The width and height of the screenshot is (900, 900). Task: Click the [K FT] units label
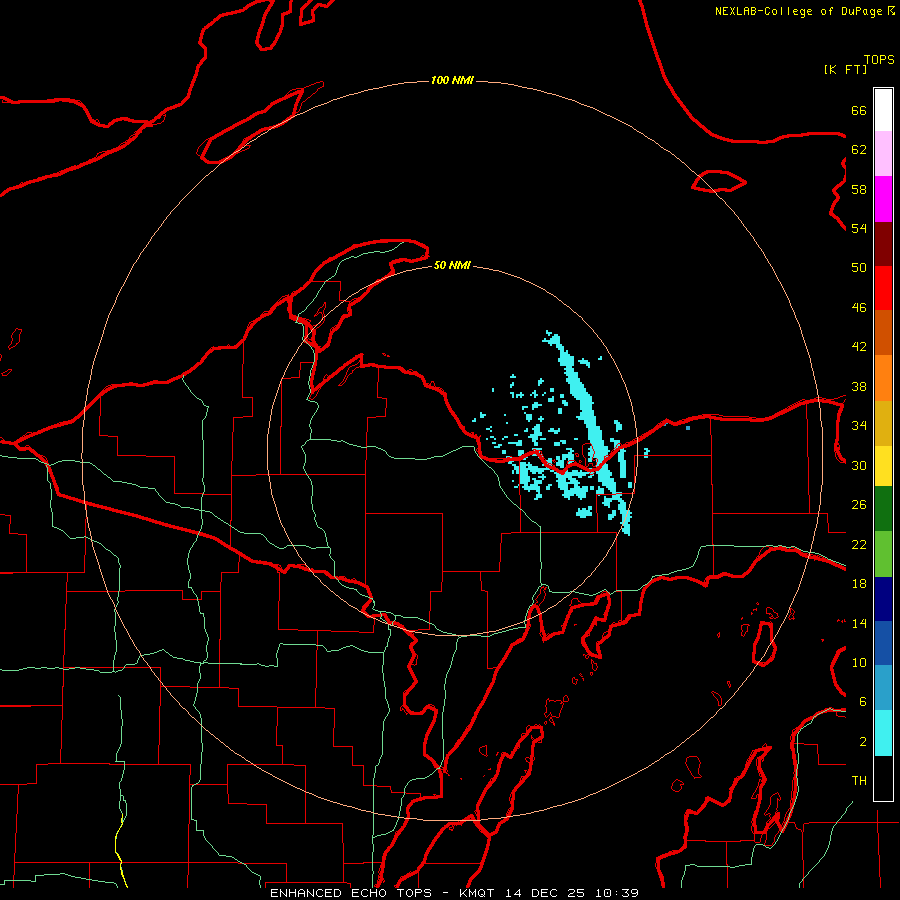click(x=845, y=69)
